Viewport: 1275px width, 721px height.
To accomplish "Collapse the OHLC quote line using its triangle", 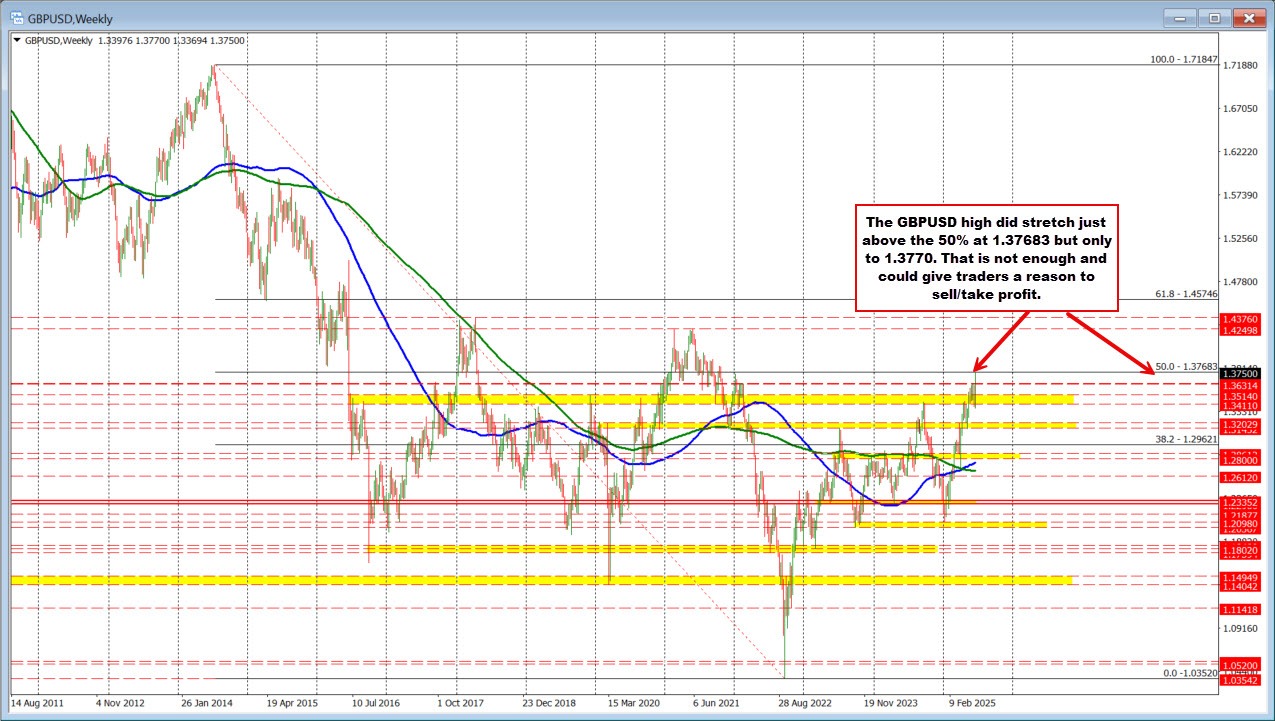I will point(16,40).
